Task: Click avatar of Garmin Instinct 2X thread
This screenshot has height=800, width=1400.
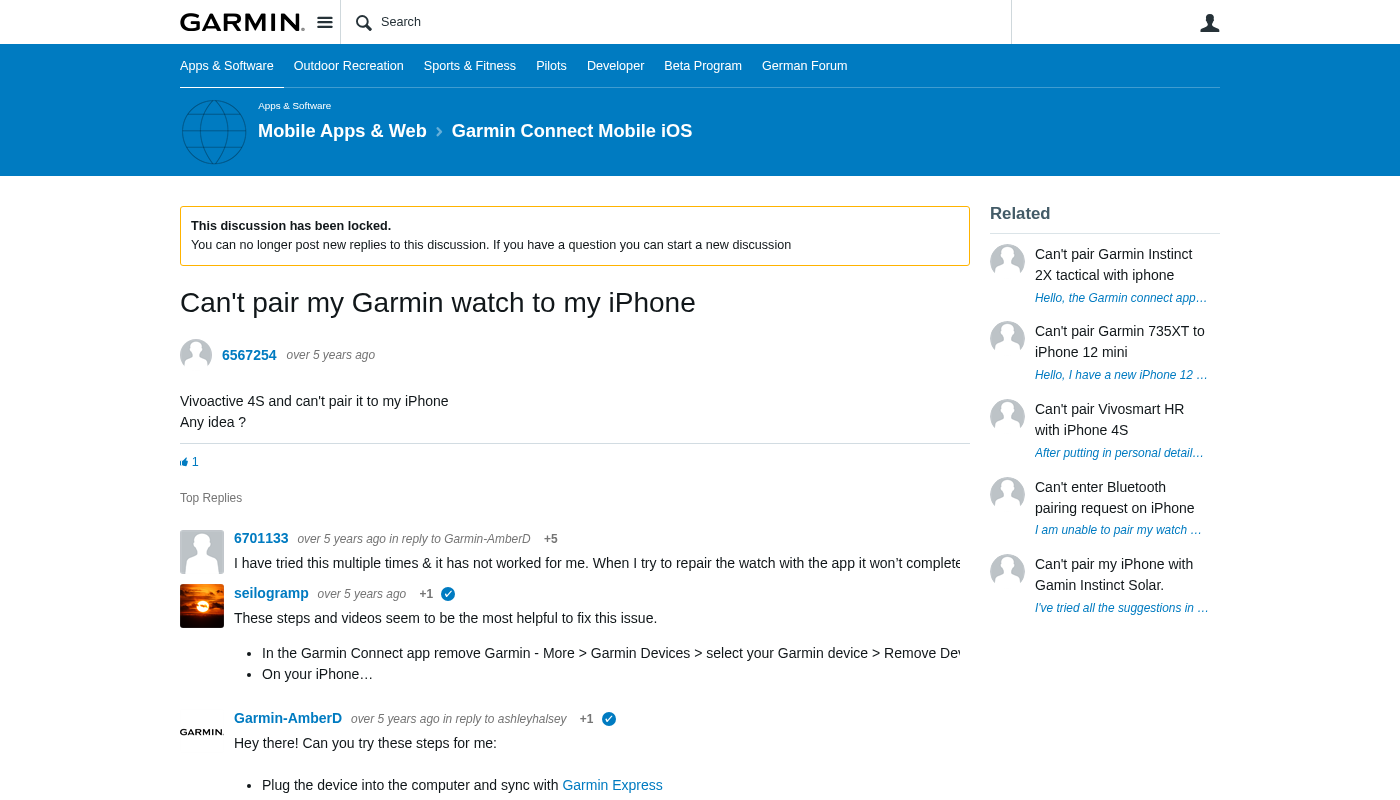Action: [x=1007, y=261]
